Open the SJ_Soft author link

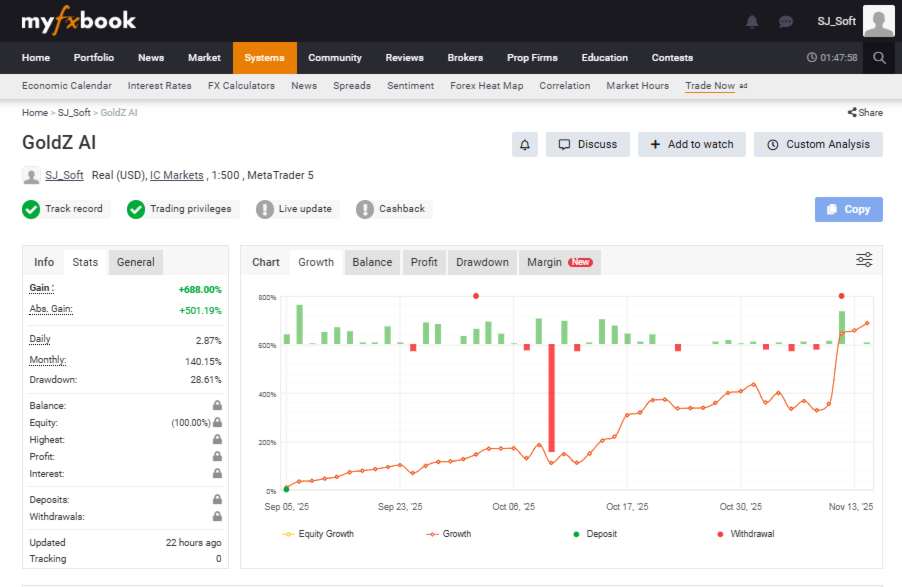[64, 175]
